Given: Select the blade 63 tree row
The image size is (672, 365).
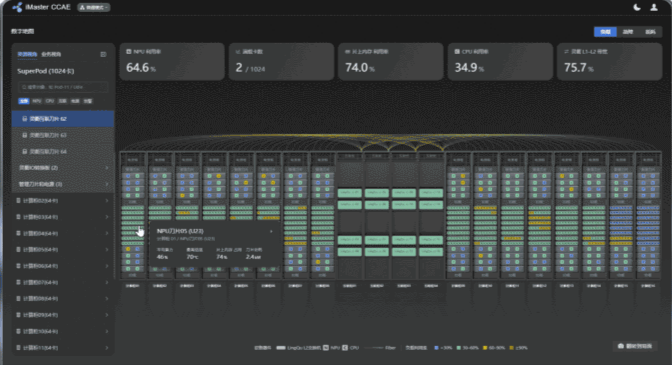Looking at the screenshot, I should tap(63, 135).
